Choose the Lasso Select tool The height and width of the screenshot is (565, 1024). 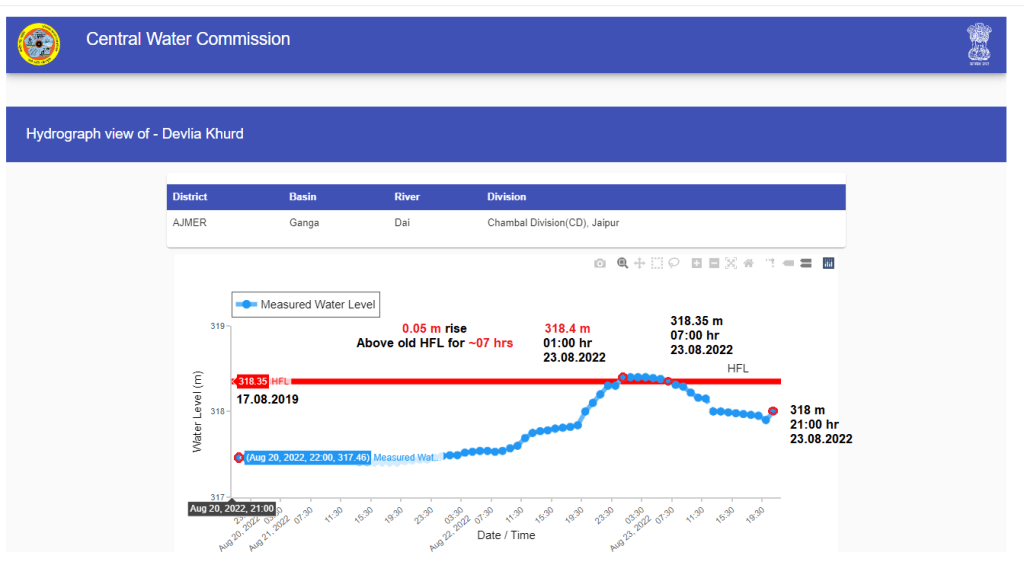(x=674, y=263)
